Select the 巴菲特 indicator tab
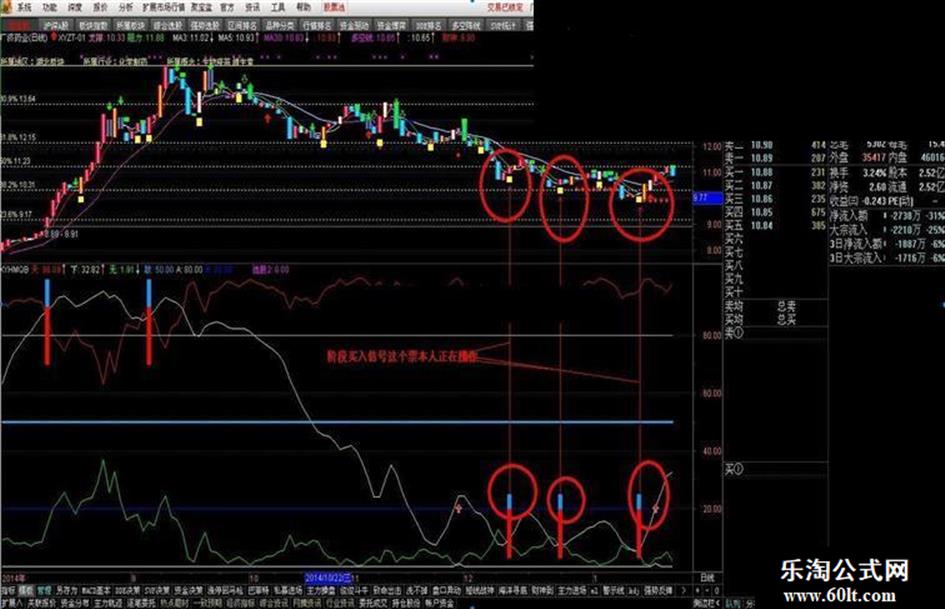 point(259,590)
